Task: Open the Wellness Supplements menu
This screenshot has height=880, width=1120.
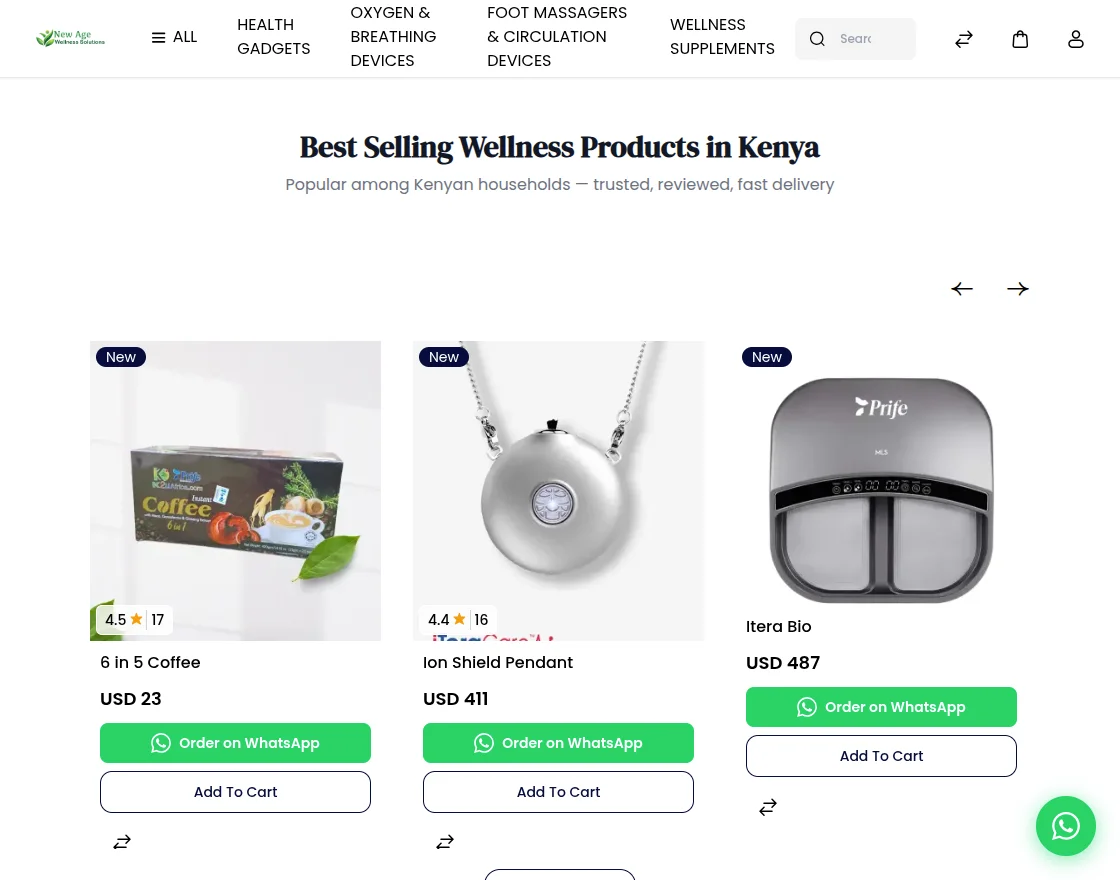Action: [x=722, y=36]
